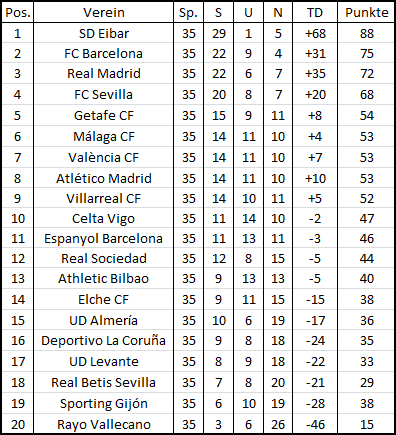
Task: Click the -46 goal difference cell
Action: [x=315, y=424]
